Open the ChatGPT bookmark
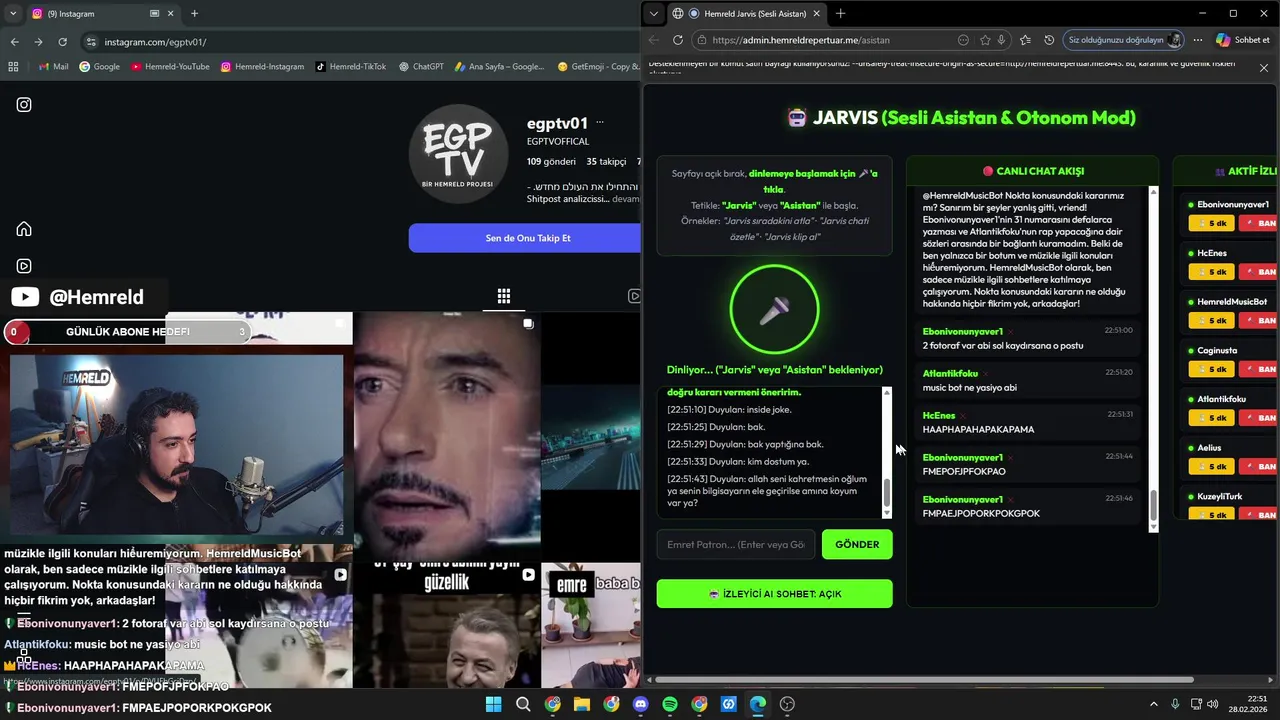Viewport: 1280px width, 720px height. (421, 67)
